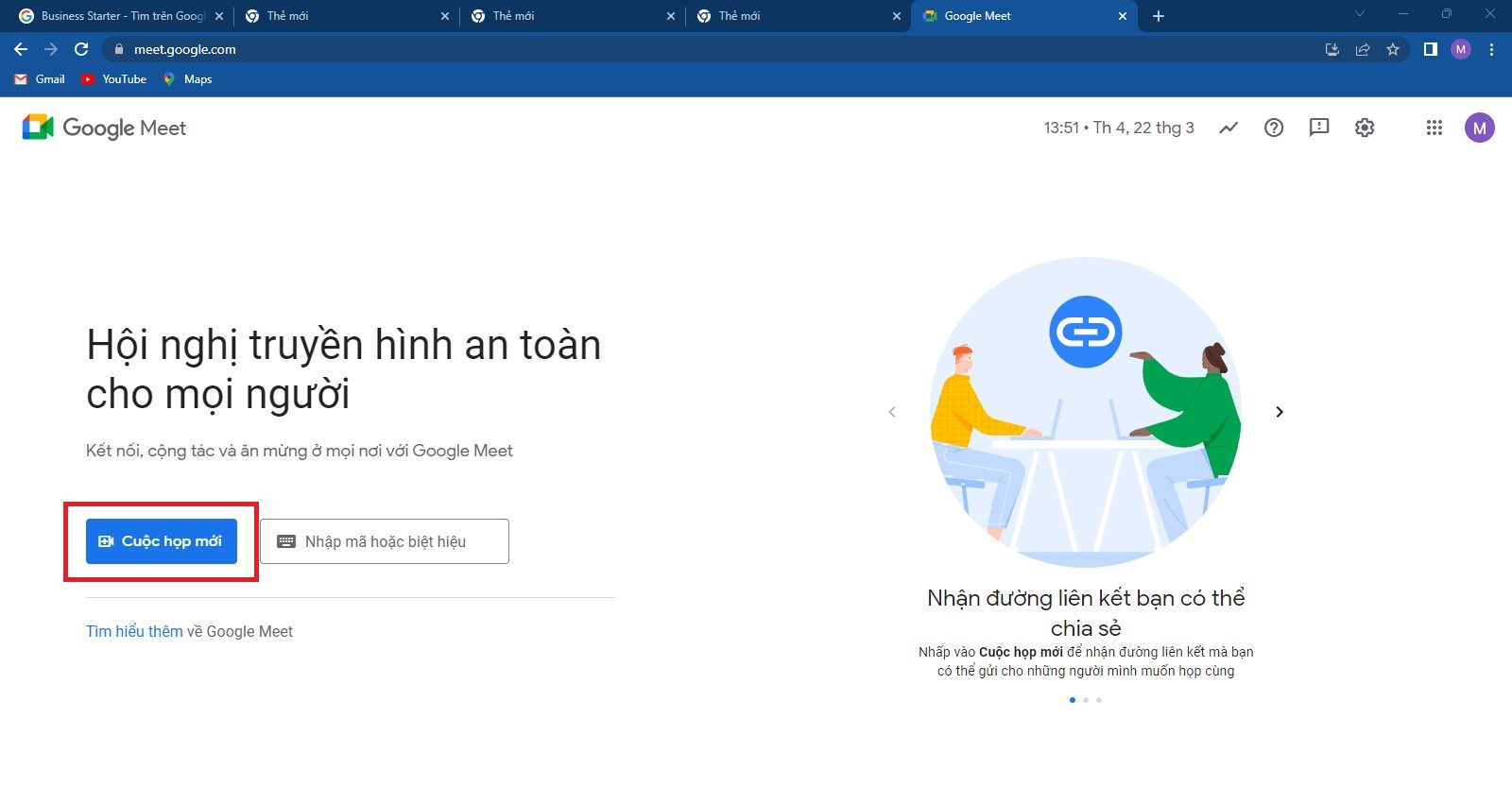Toggle the browser side panel

(1431, 49)
